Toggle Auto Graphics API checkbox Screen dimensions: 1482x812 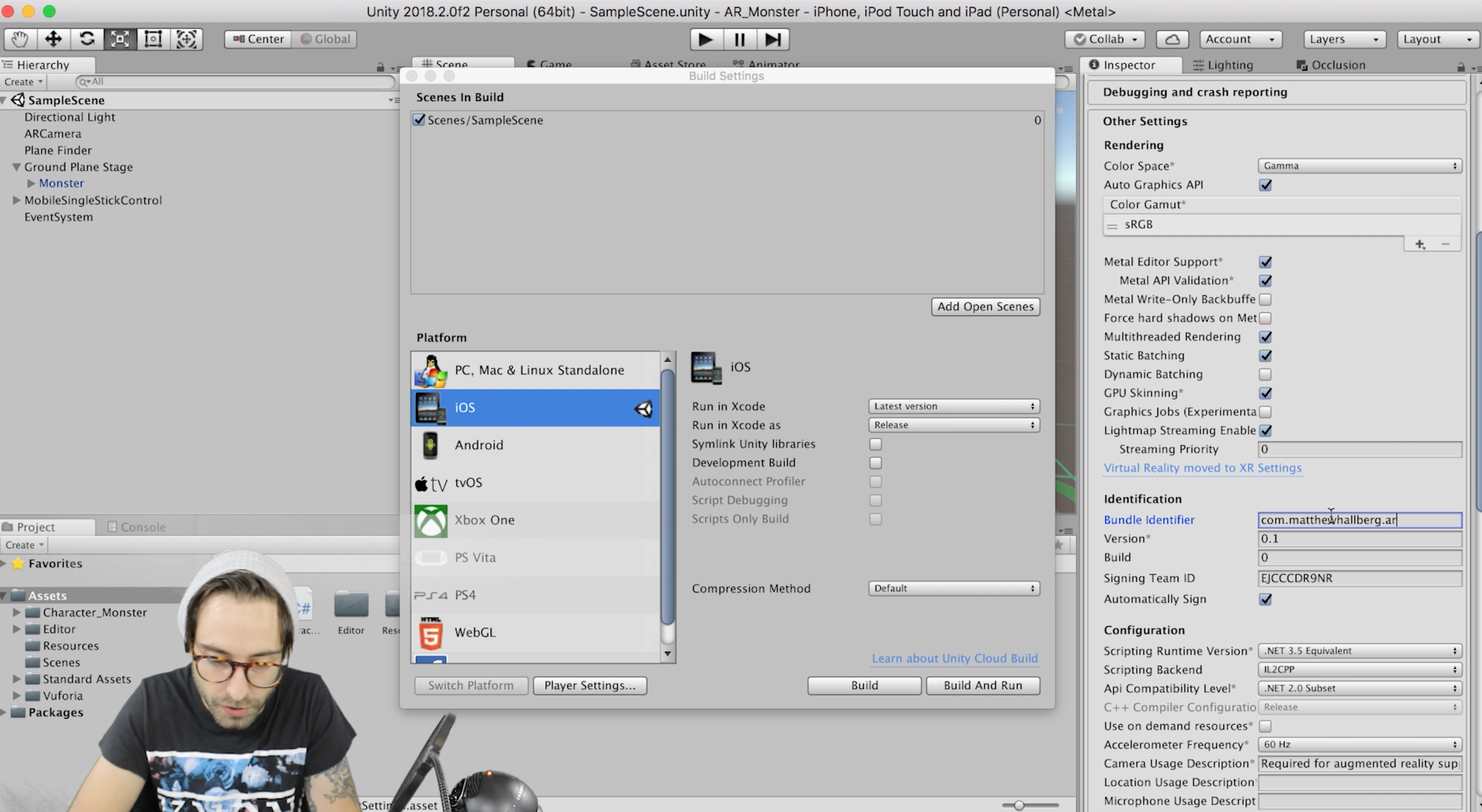point(1265,185)
